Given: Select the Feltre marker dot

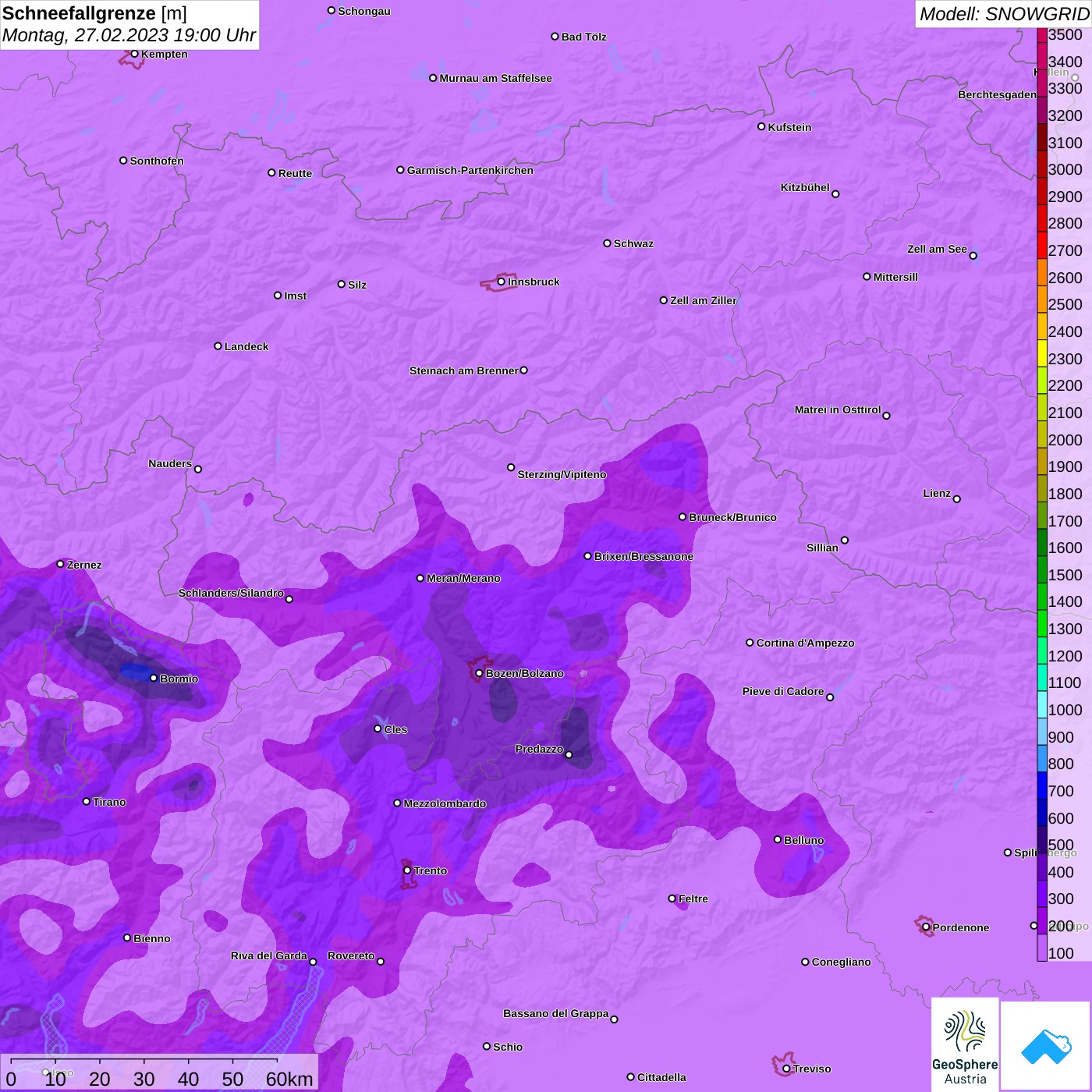Looking at the screenshot, I should click(x=672, y=899).
